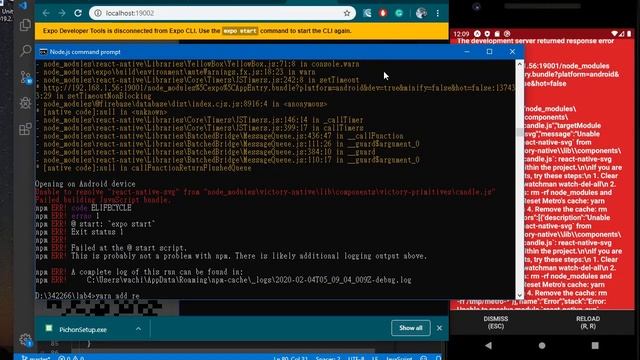
Task: Open Chrome three-dot menu
Action: [438, 13]
